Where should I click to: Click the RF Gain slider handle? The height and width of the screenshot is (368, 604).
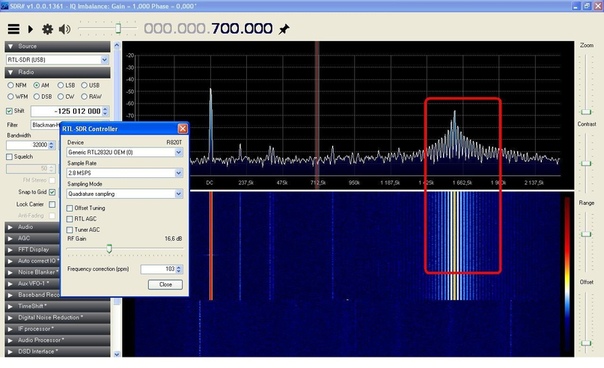coord(109,248)
